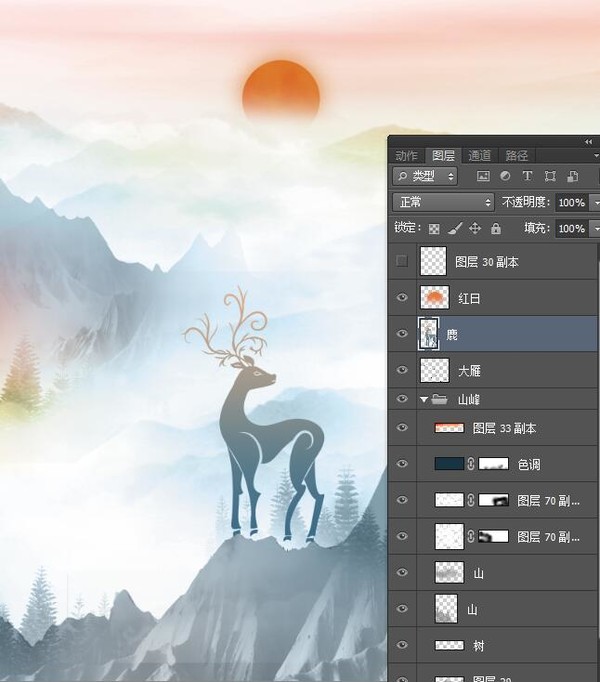Hide the lower 图层 70 副本 layer

402,536
